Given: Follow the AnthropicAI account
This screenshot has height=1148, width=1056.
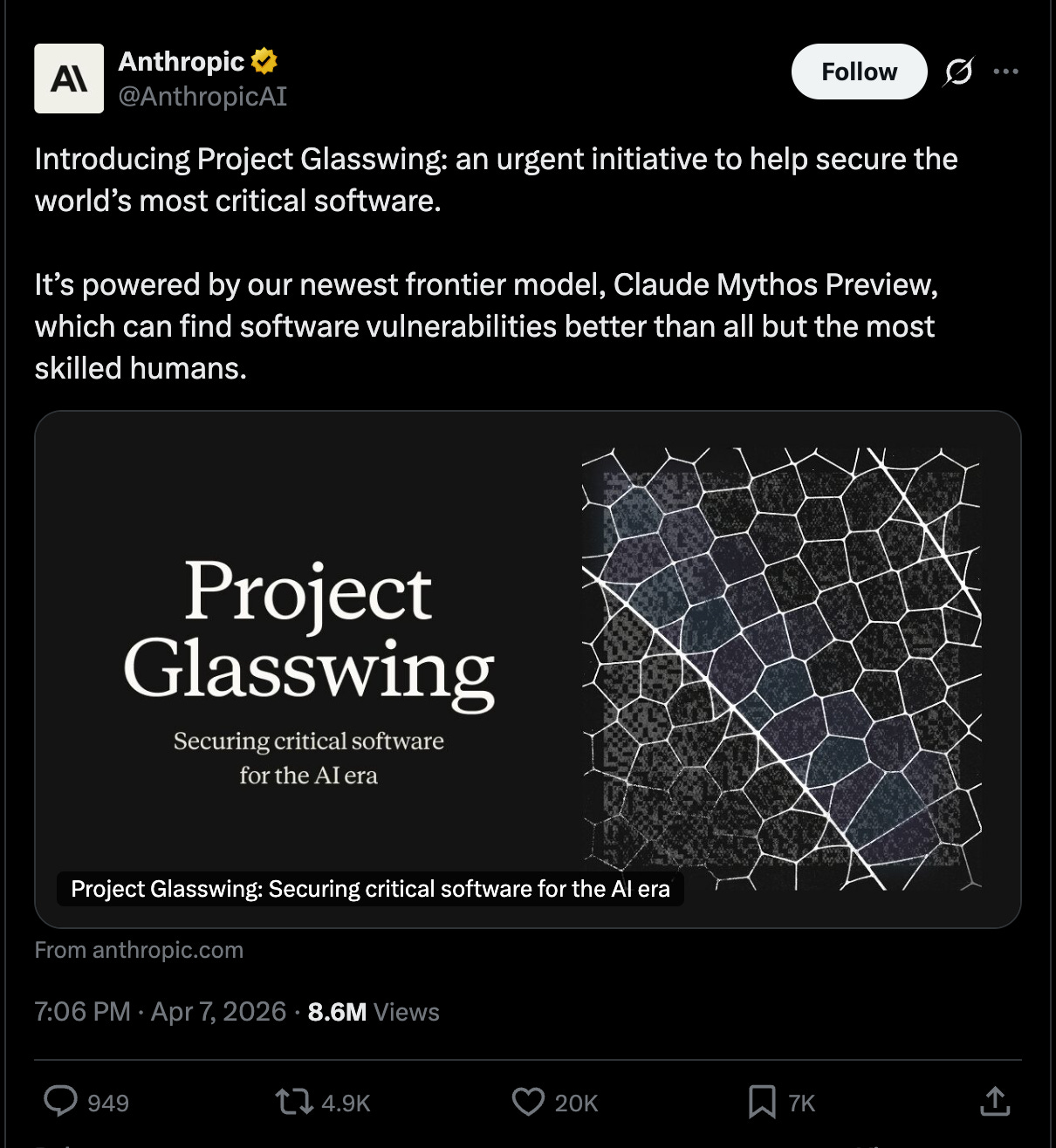Looking at the screenshot, I should pyautogui.click(x=859, y=72).
